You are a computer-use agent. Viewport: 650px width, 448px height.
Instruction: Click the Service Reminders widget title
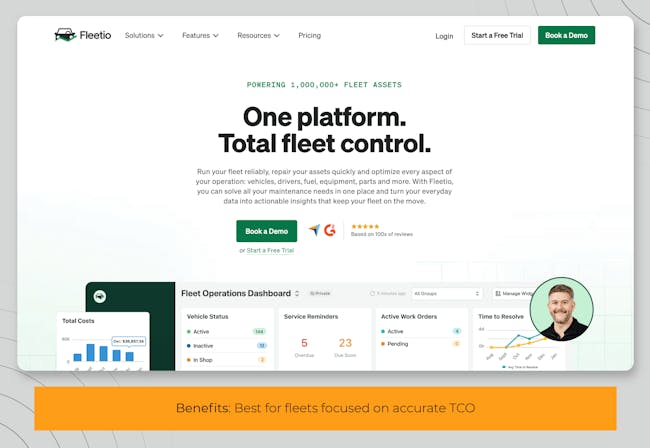[x=311, y=317]
